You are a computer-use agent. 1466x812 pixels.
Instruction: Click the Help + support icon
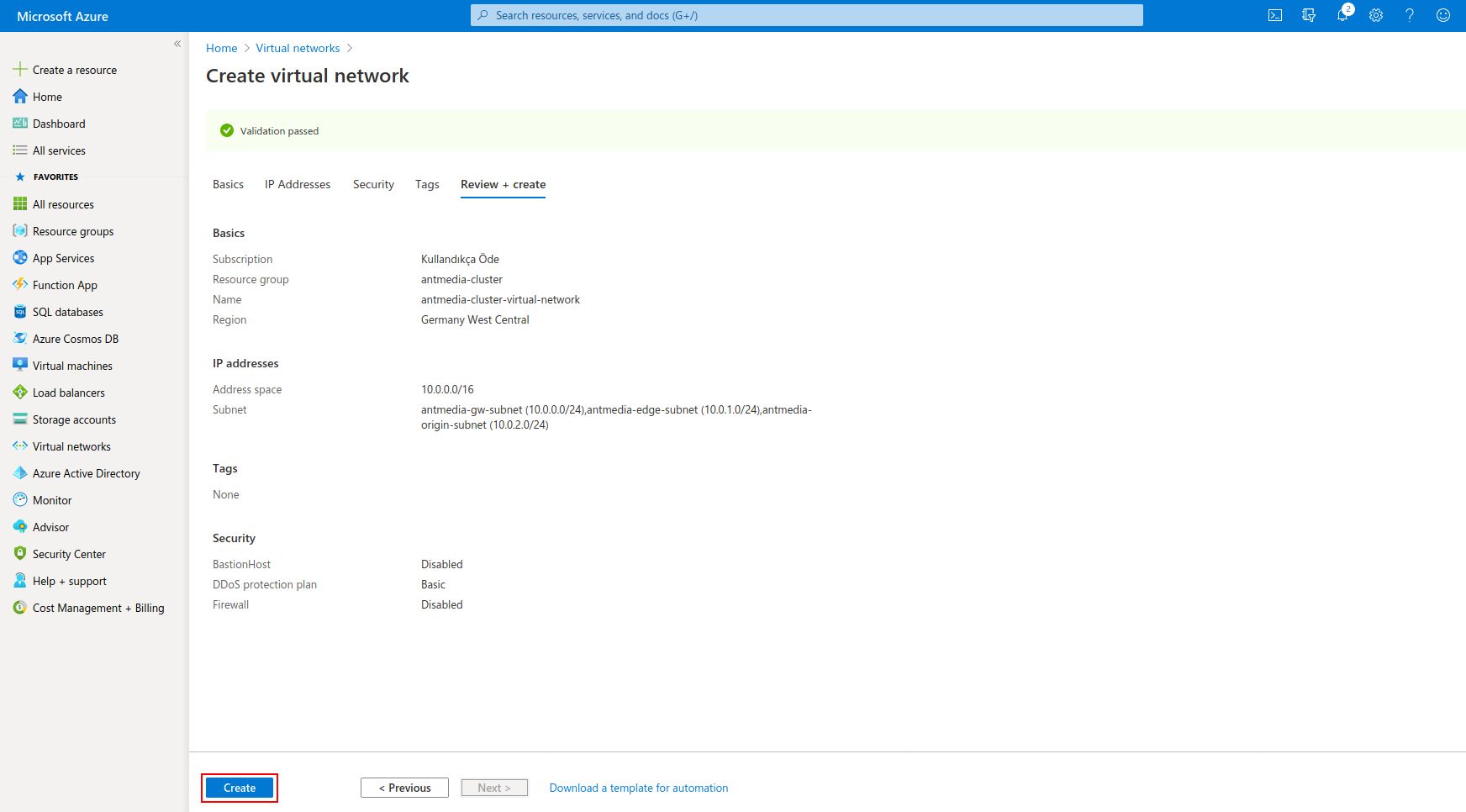click(20, 581)
